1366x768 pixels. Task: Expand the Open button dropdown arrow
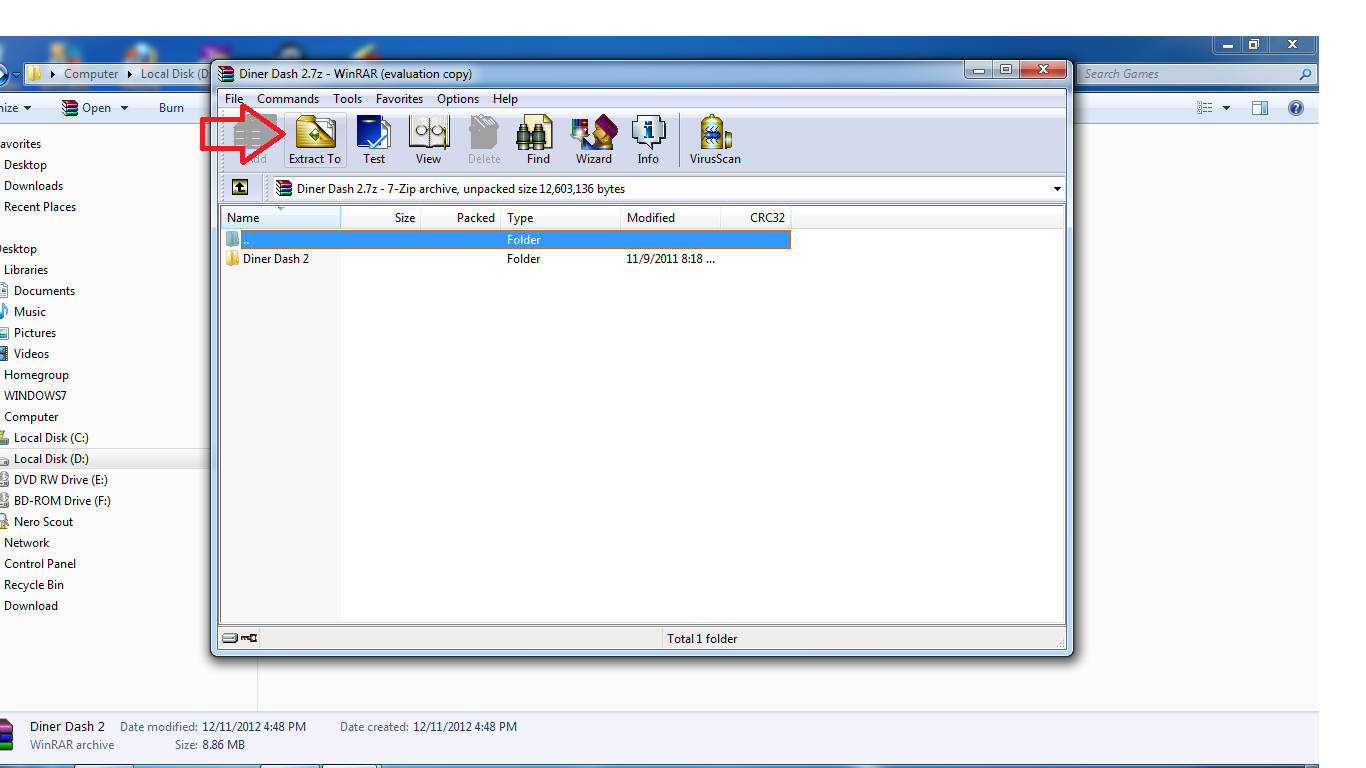[x=123, y=107]
